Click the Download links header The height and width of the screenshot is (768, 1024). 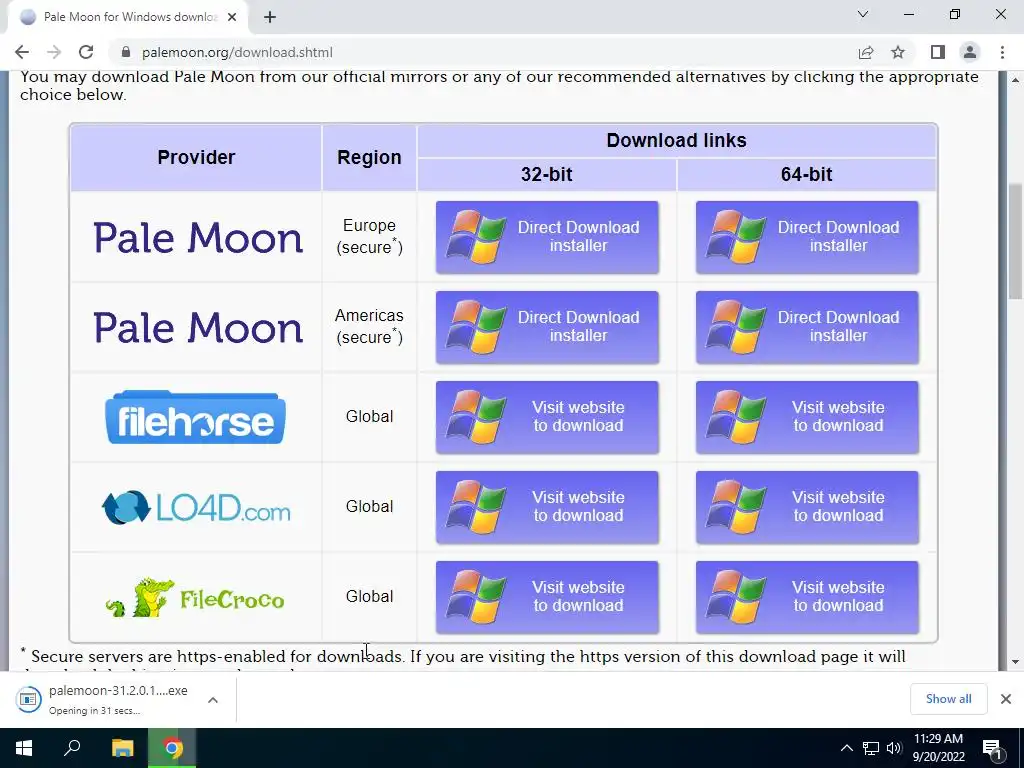677,140
